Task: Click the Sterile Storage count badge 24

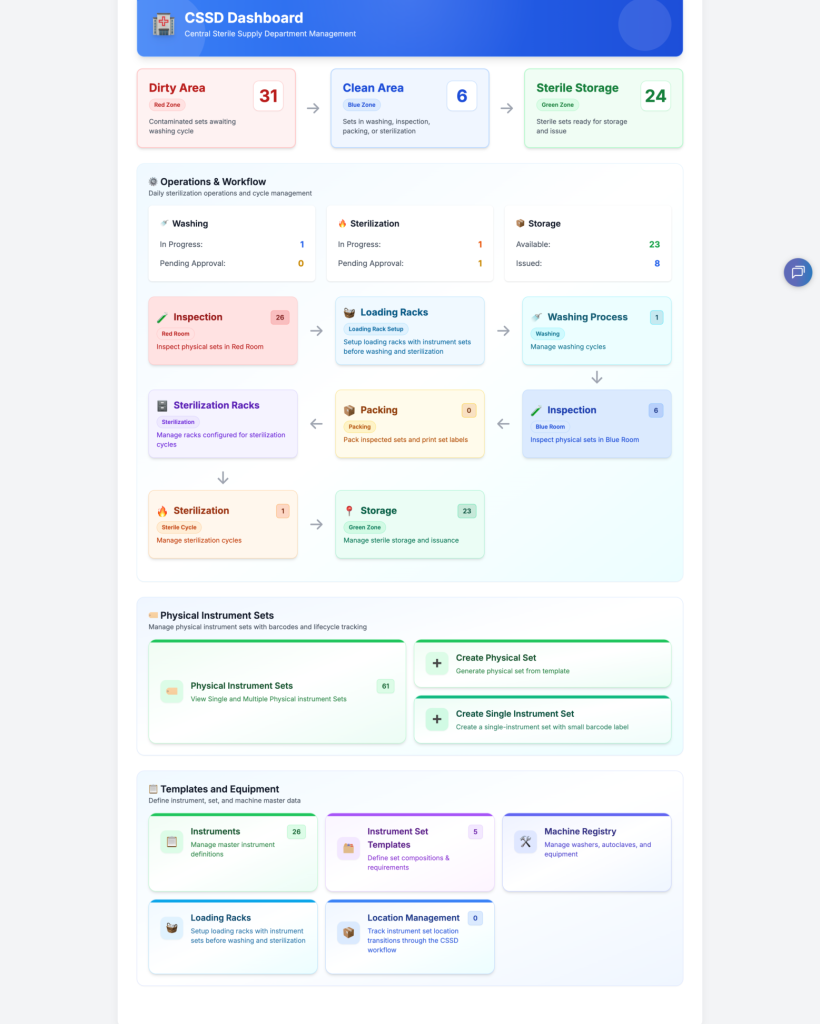Action: click(655, 96)
